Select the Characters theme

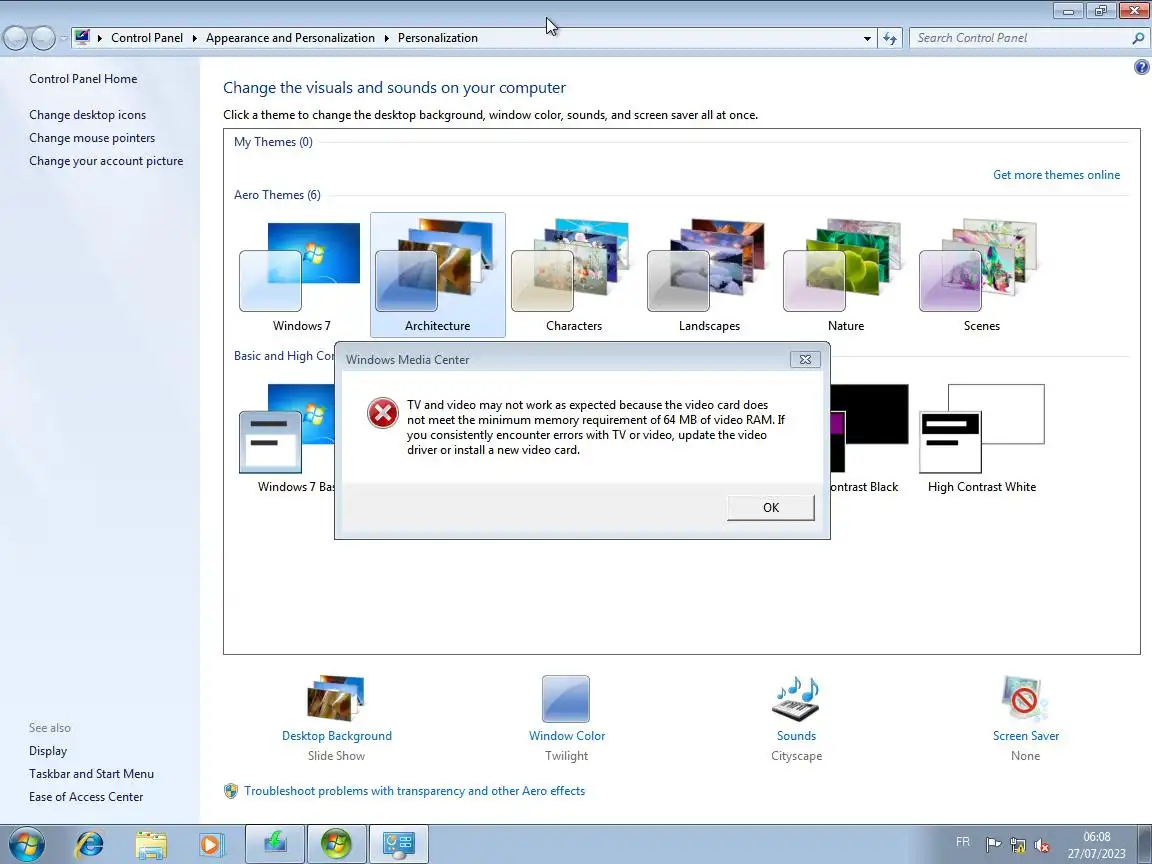point(574,276)
